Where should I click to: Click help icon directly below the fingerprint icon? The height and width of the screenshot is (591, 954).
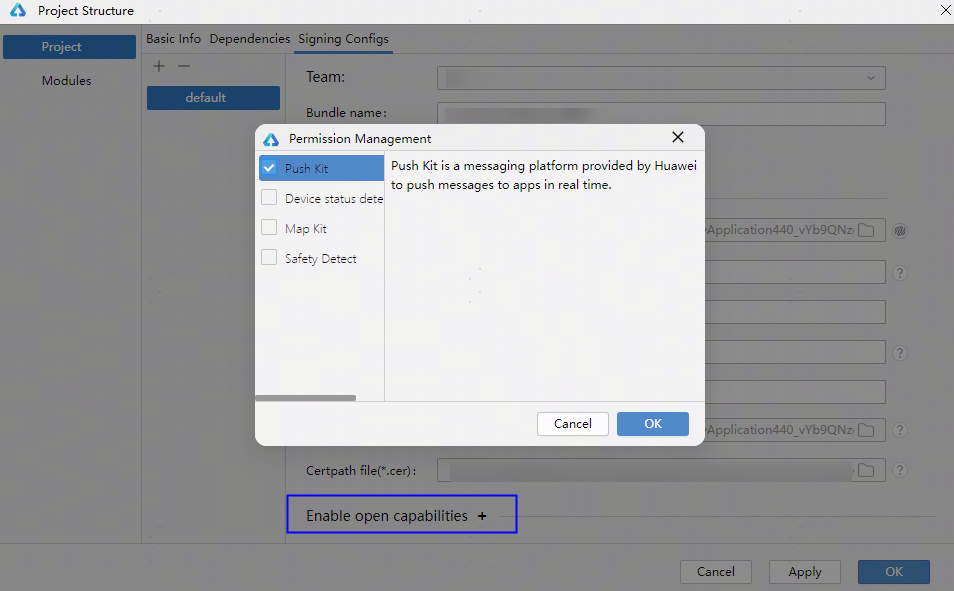pyautogui.click(x=900, y=272)
